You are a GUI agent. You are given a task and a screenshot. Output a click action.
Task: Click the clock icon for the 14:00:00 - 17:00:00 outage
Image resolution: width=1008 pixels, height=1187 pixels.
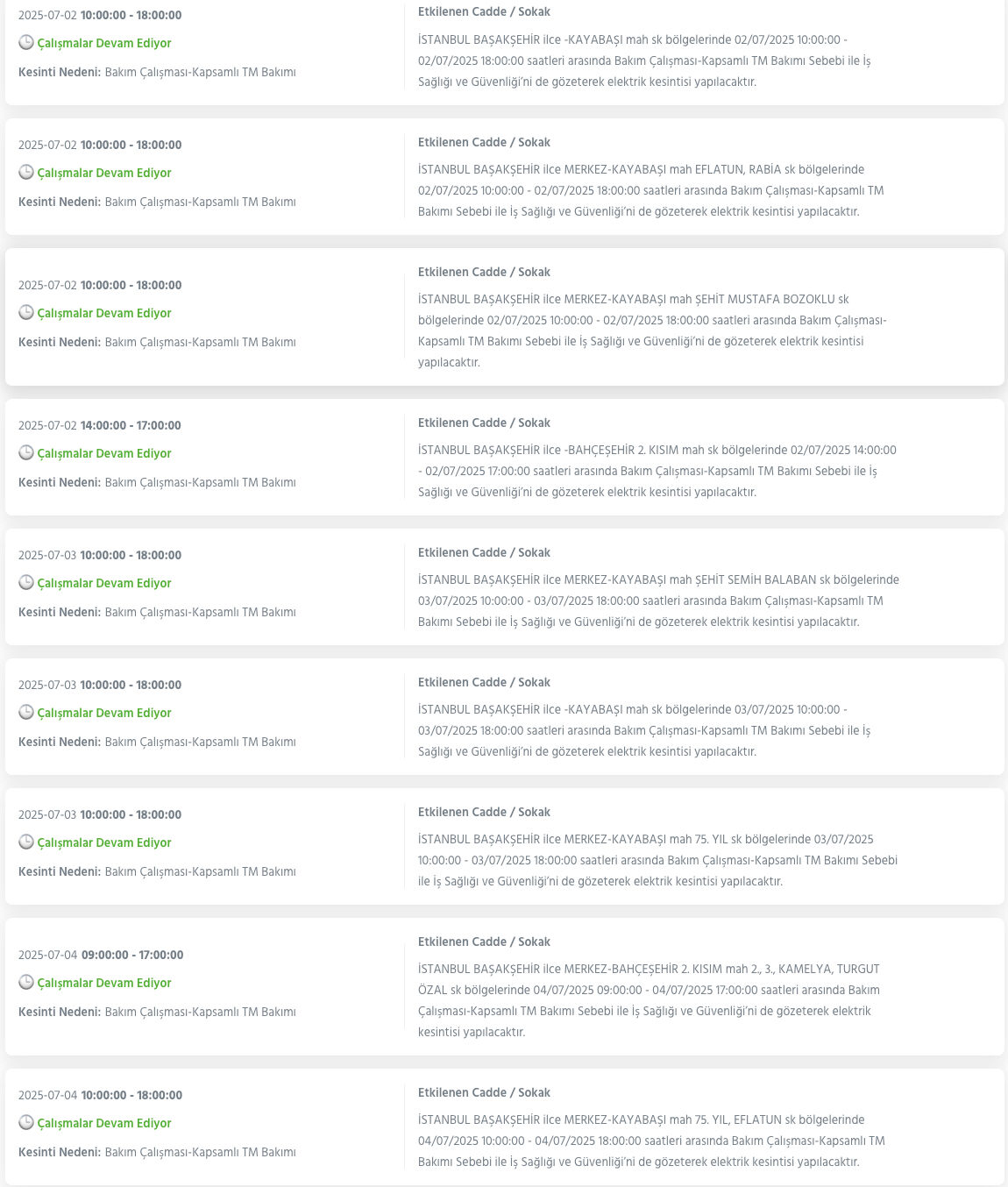[26, 453]
